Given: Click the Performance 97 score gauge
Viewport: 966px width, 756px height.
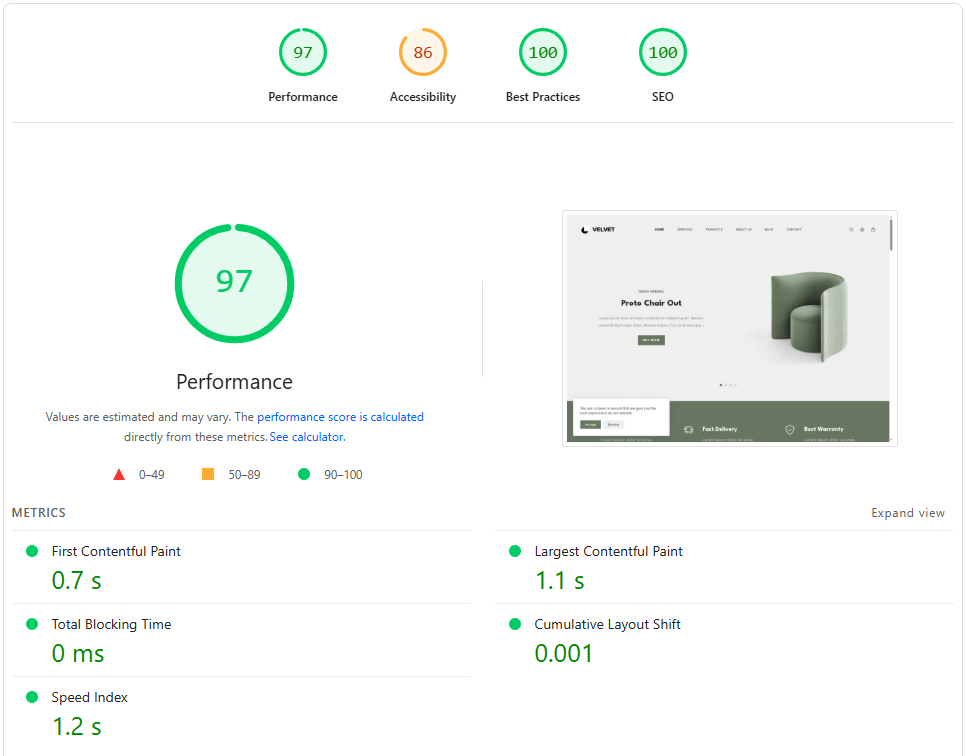Looking at the screenshot, I should [x=303, y=53].
